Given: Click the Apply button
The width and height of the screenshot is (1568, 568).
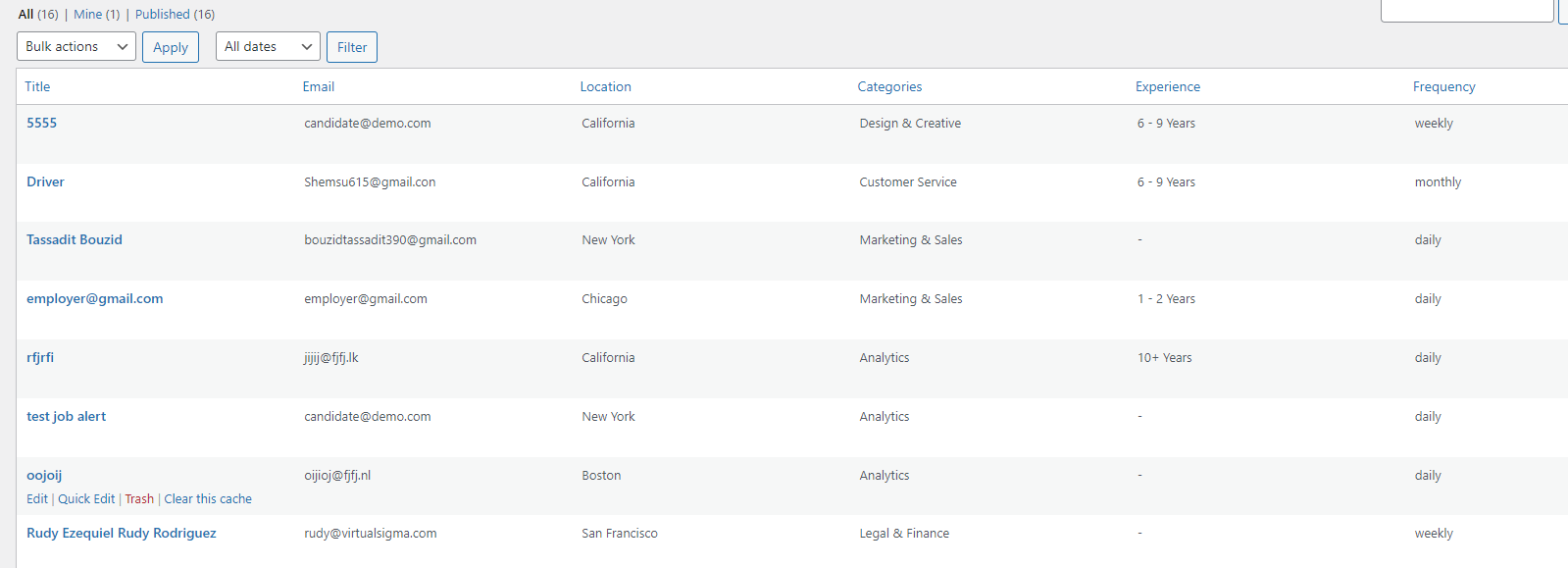Looking at the screenshot, I should pyautogui.click(x=171, y=47).
